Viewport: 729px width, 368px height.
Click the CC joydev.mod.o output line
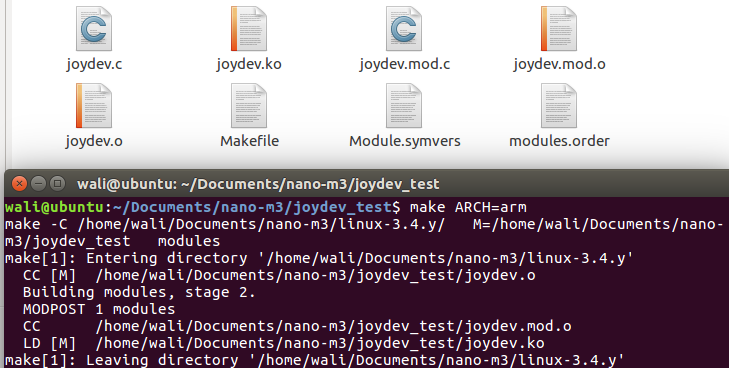(297, 327)
